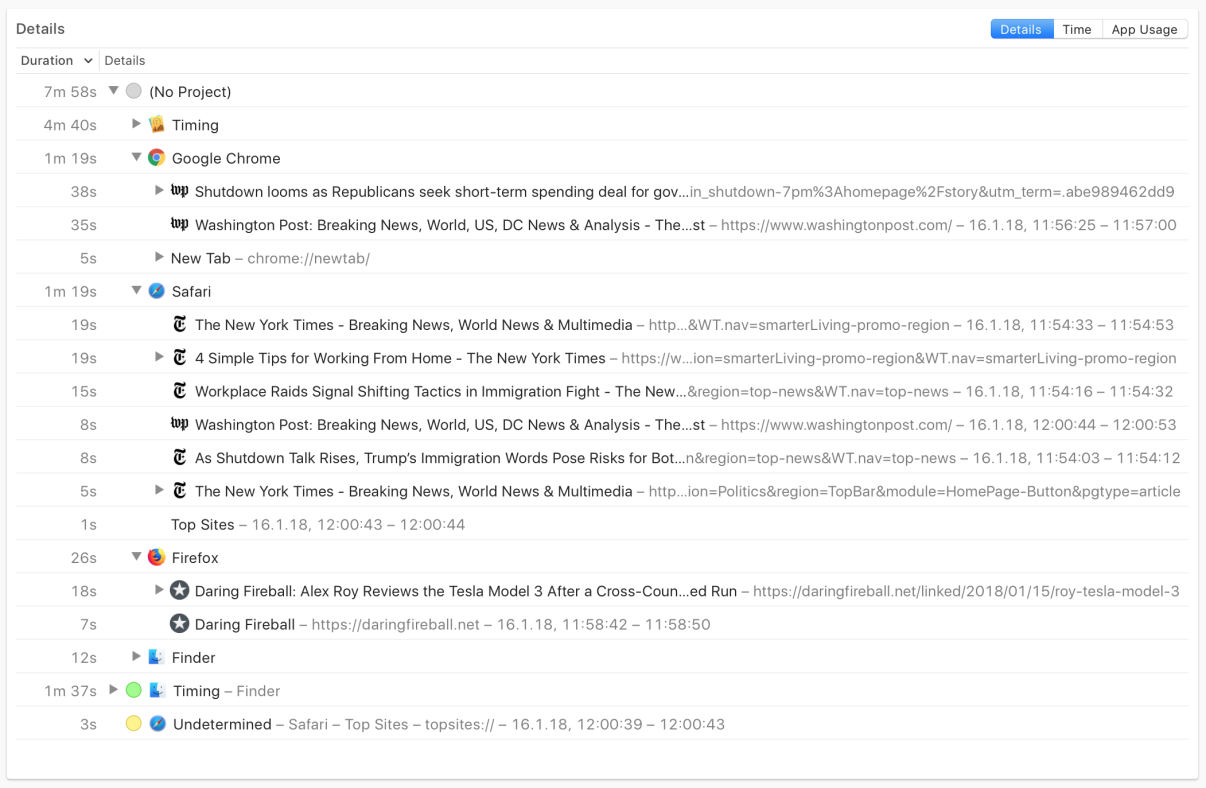
Task: Click the Washington Post favicon on the shutdown article
Action: coord(180,190)
